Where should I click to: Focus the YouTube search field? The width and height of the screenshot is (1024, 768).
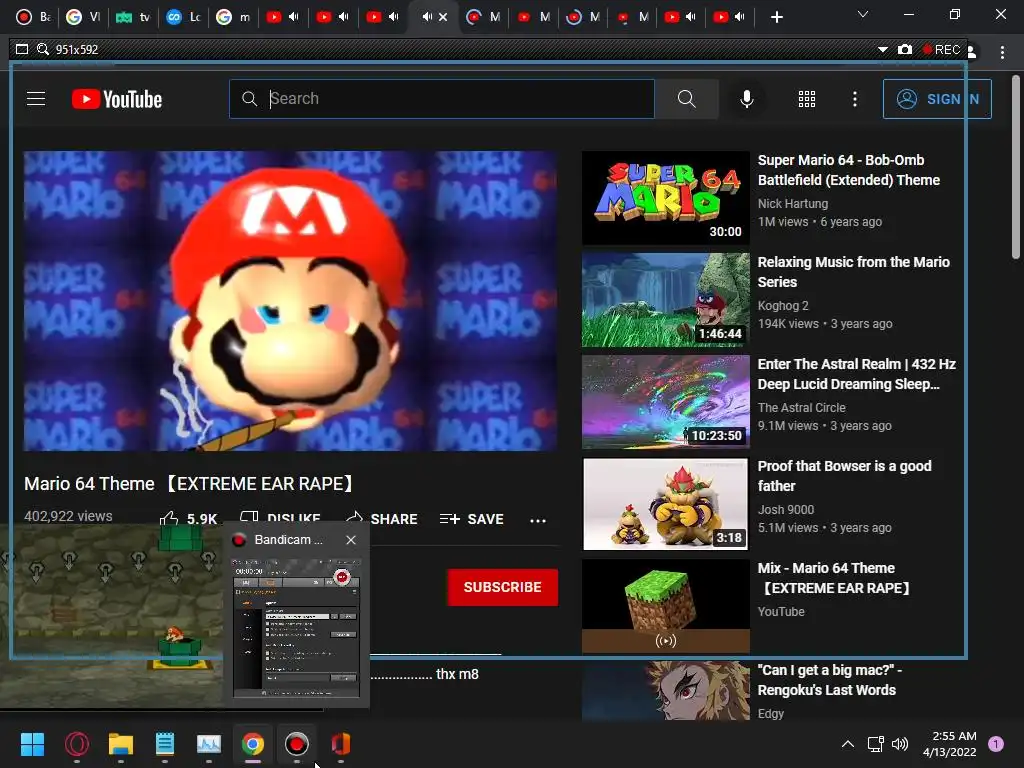441,99
